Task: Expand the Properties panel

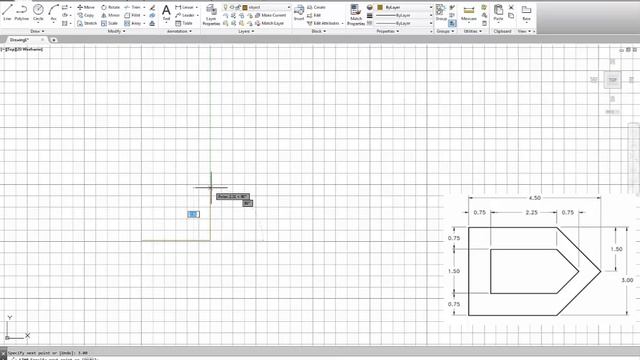Action: click(387, 31)
